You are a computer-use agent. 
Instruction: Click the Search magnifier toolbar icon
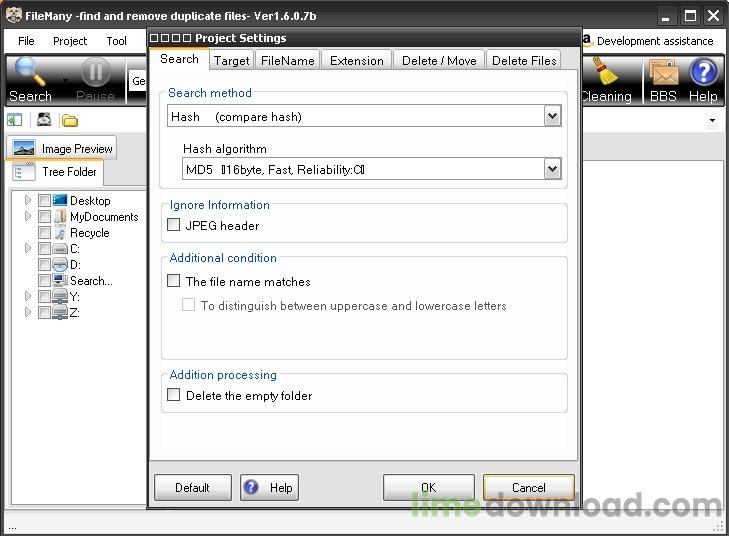(x=30, y=72)
